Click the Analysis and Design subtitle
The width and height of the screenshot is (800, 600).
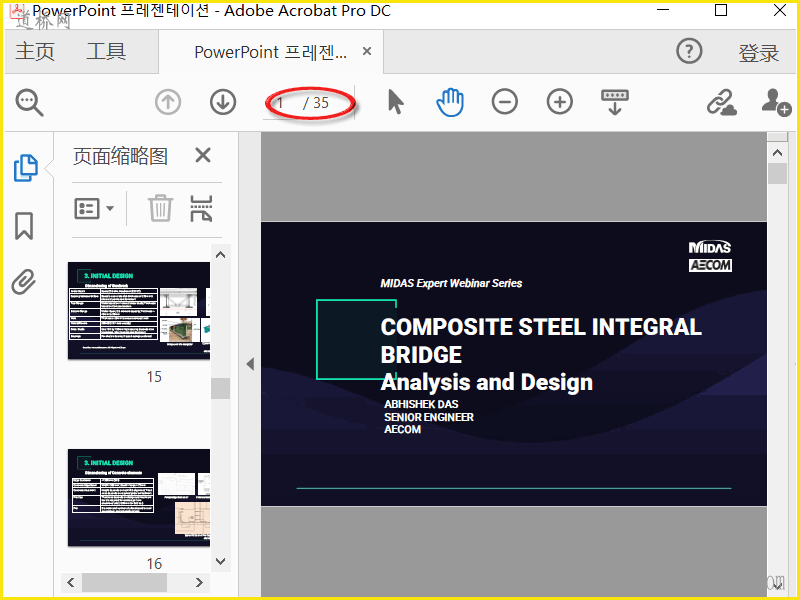pyautogui.click(x=487, y=382)
